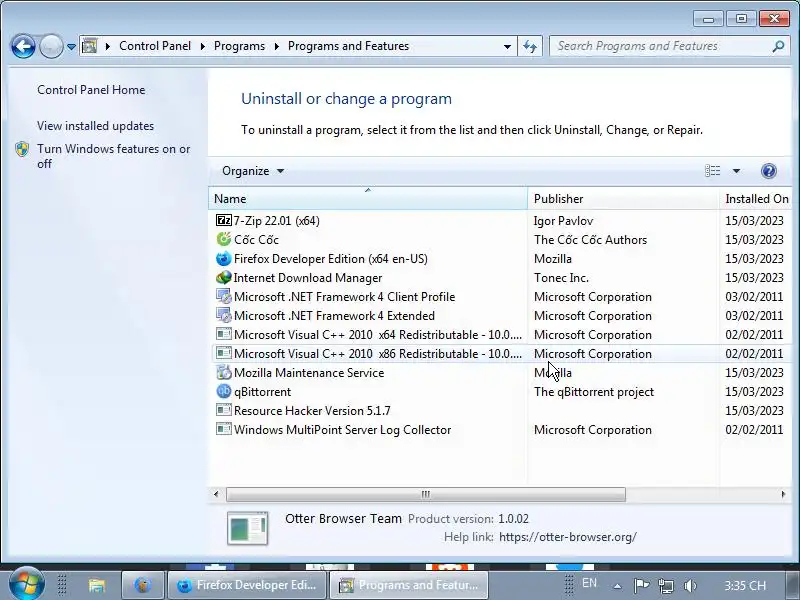
Task: Click the Windows MultiPoint Server Log Collector icon
Action: click(223, 429)
